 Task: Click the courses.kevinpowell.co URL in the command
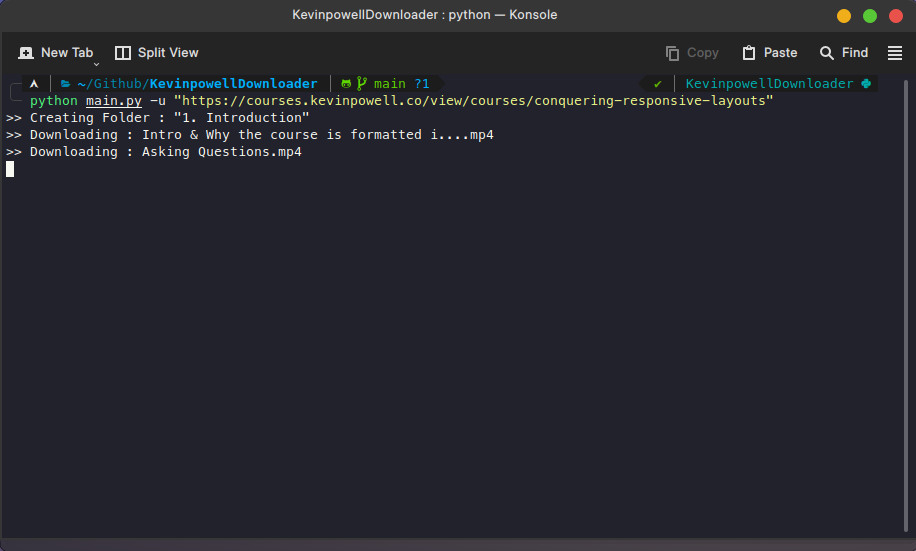click(473, 101)
